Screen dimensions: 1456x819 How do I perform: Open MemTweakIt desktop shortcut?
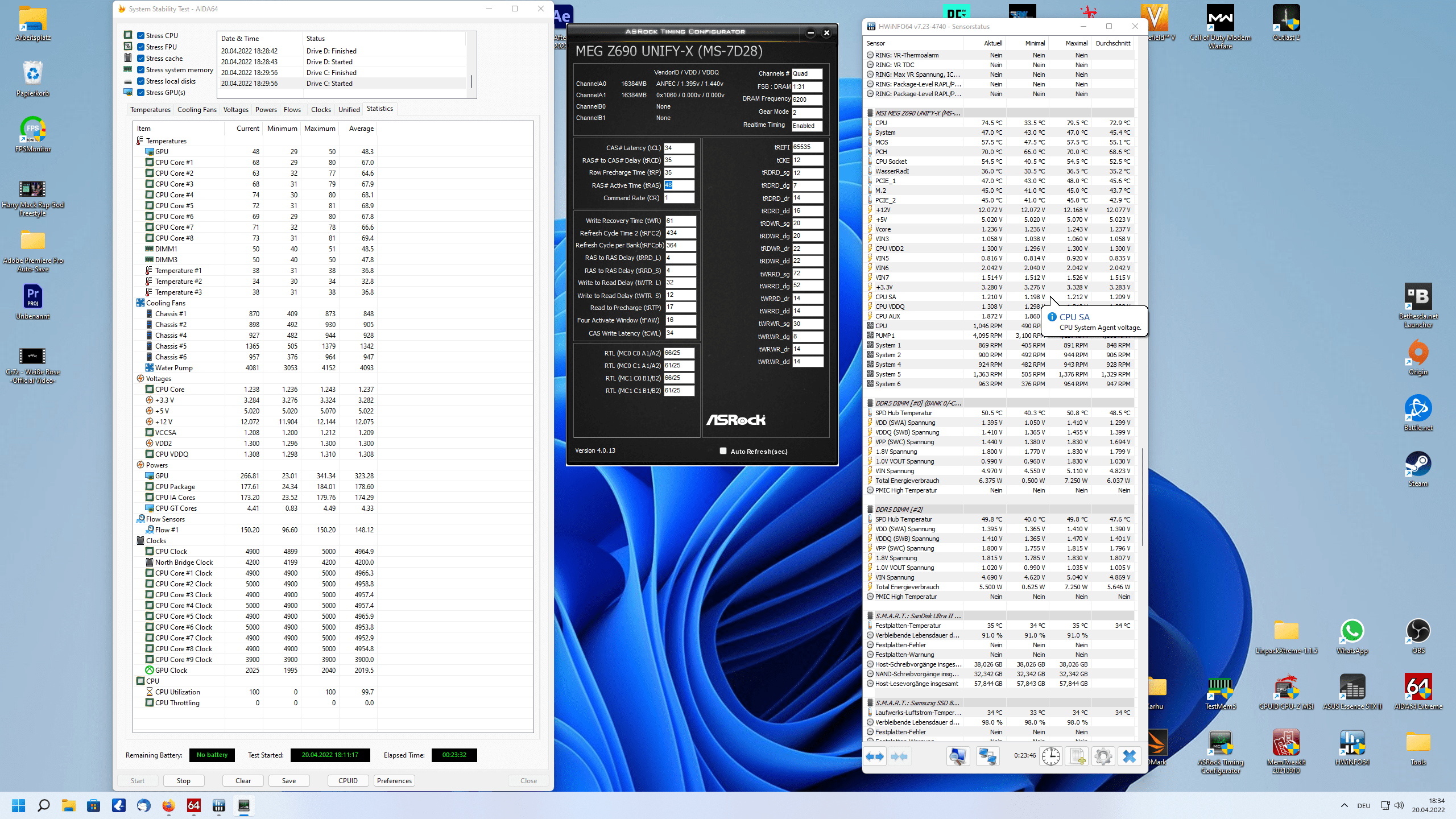tap(1286, 751)
